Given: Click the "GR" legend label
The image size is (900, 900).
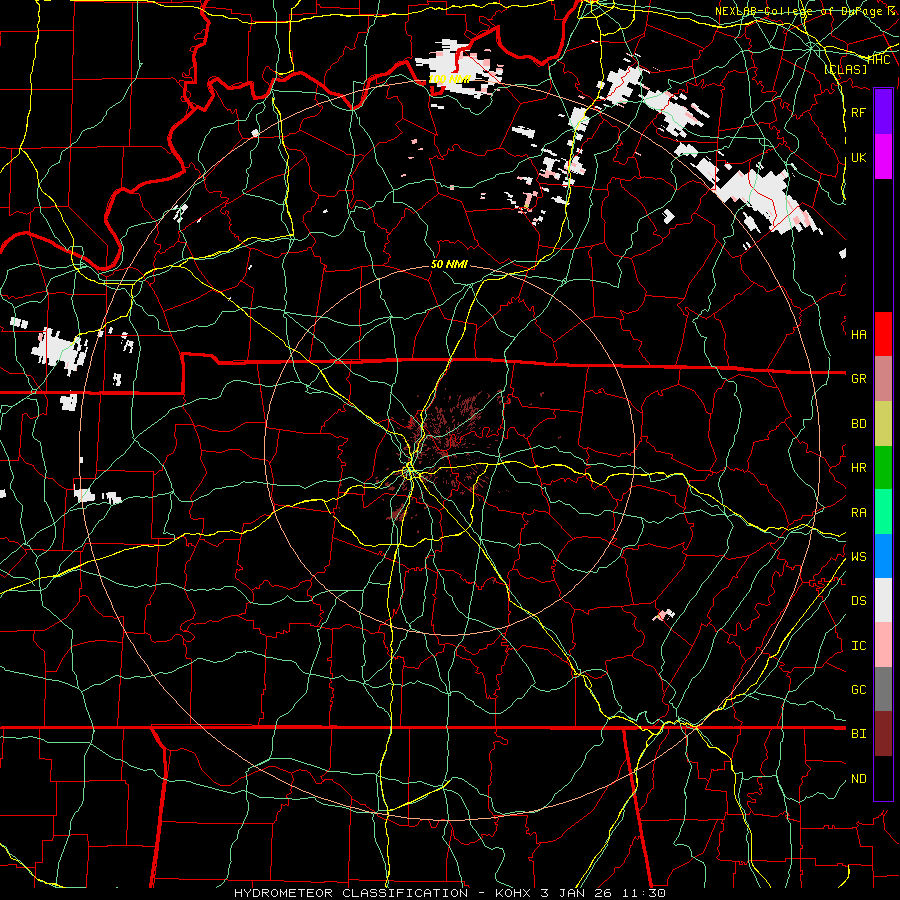Looking at the screenshot, I should tap(858, 378).
